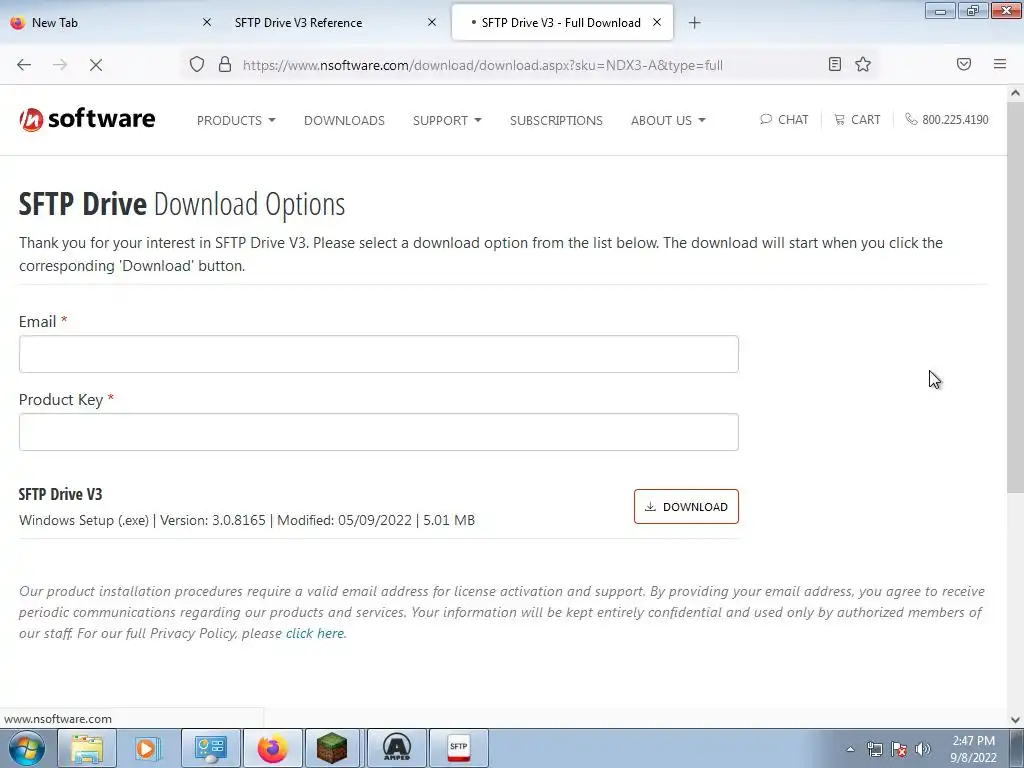Expand the ABOUT US dropdown menu
1024x768 pixels.
pyautogui.click(x=668, y=120)
